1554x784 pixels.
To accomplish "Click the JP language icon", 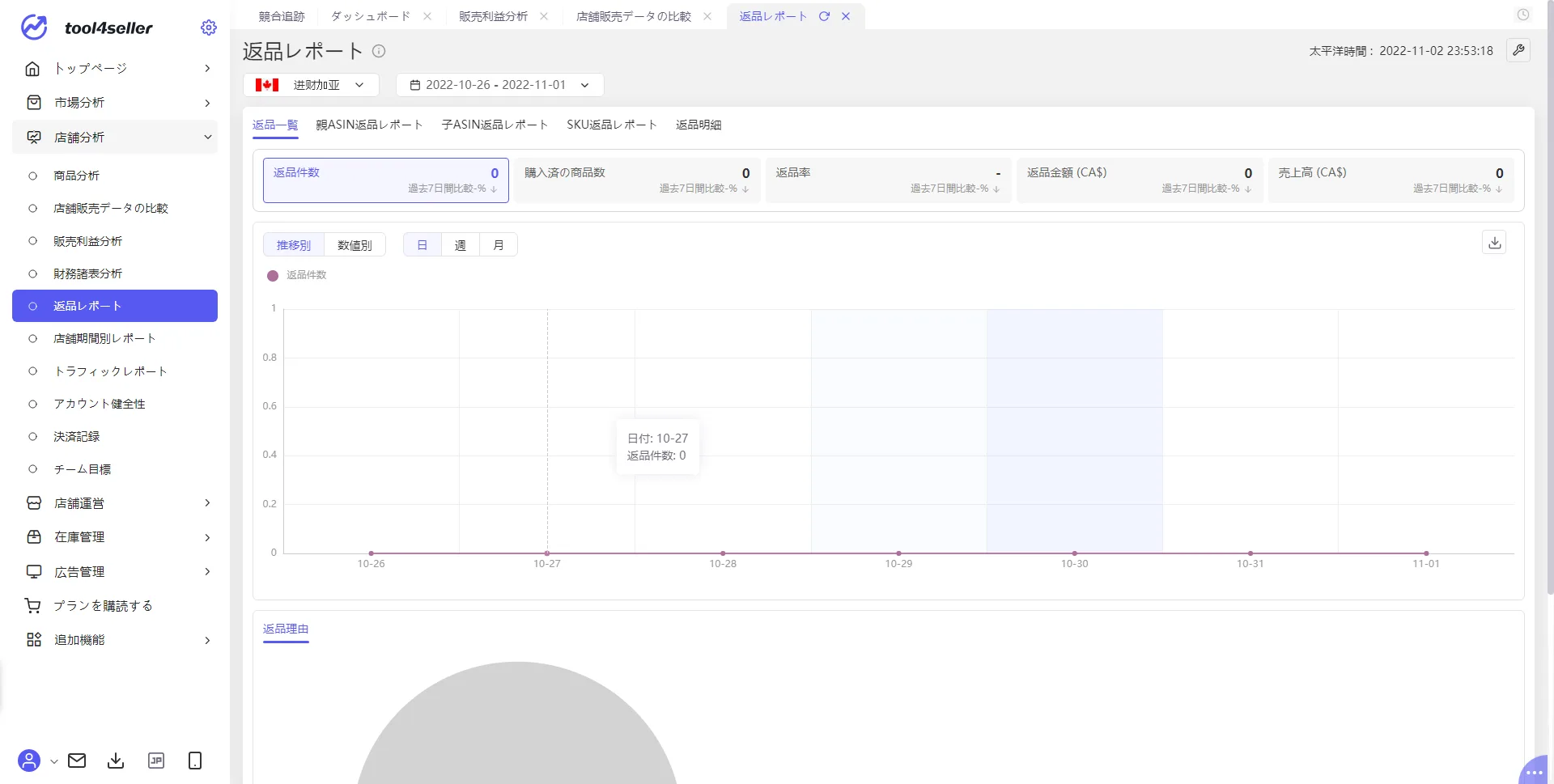I will (x=156, y=761).
